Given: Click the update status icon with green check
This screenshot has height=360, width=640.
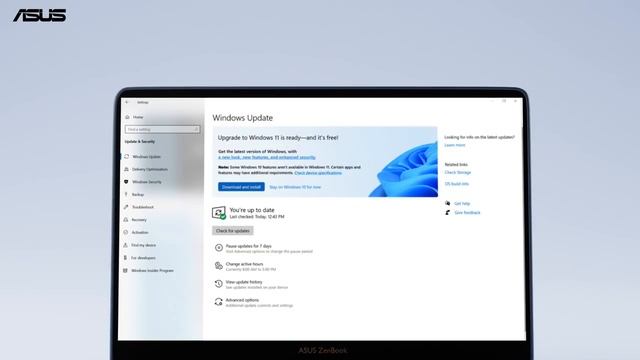Looking at the screenshot, I should click(x=219, y=213).
